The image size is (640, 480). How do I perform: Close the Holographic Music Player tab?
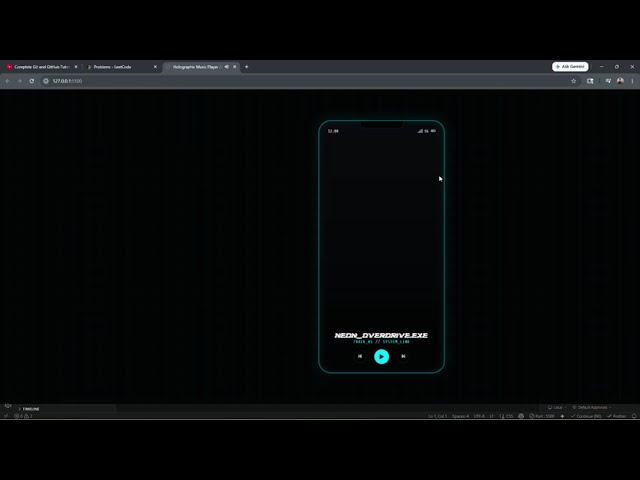pyautogui.click(x=235, y=67)
